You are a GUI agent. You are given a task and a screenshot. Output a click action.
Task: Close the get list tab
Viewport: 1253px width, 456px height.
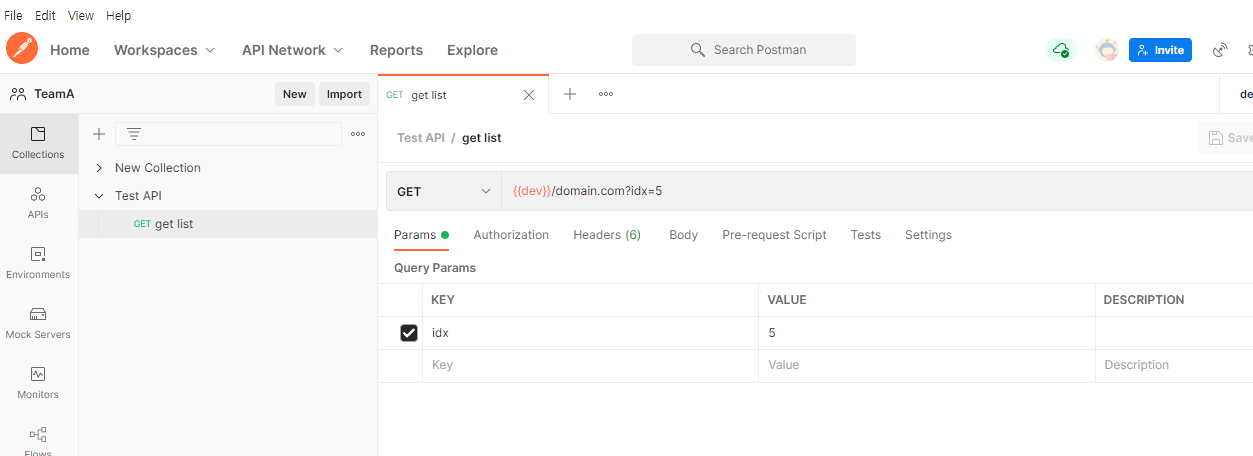tap(529, 95)
